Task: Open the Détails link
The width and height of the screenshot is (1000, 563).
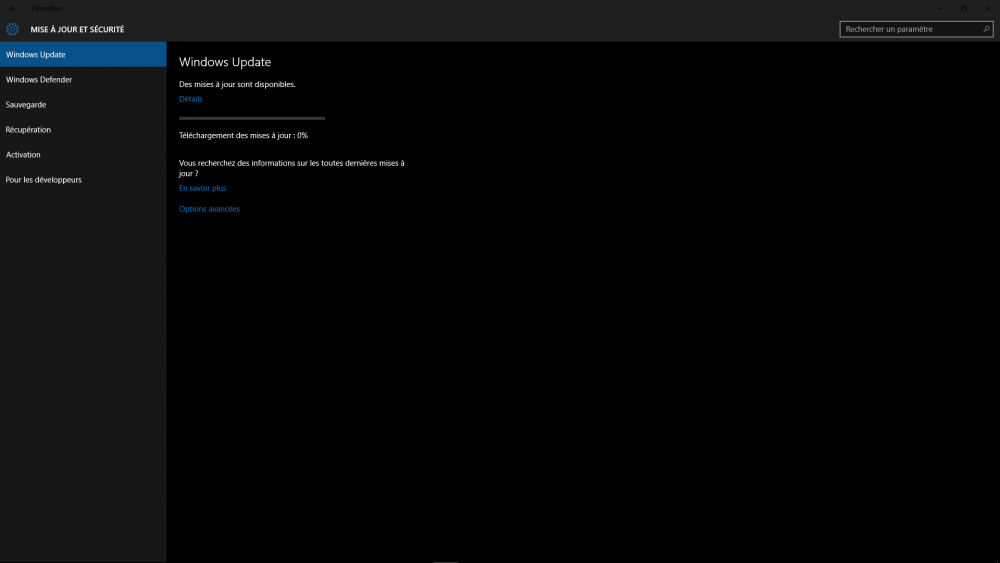Action: (191, 99)
